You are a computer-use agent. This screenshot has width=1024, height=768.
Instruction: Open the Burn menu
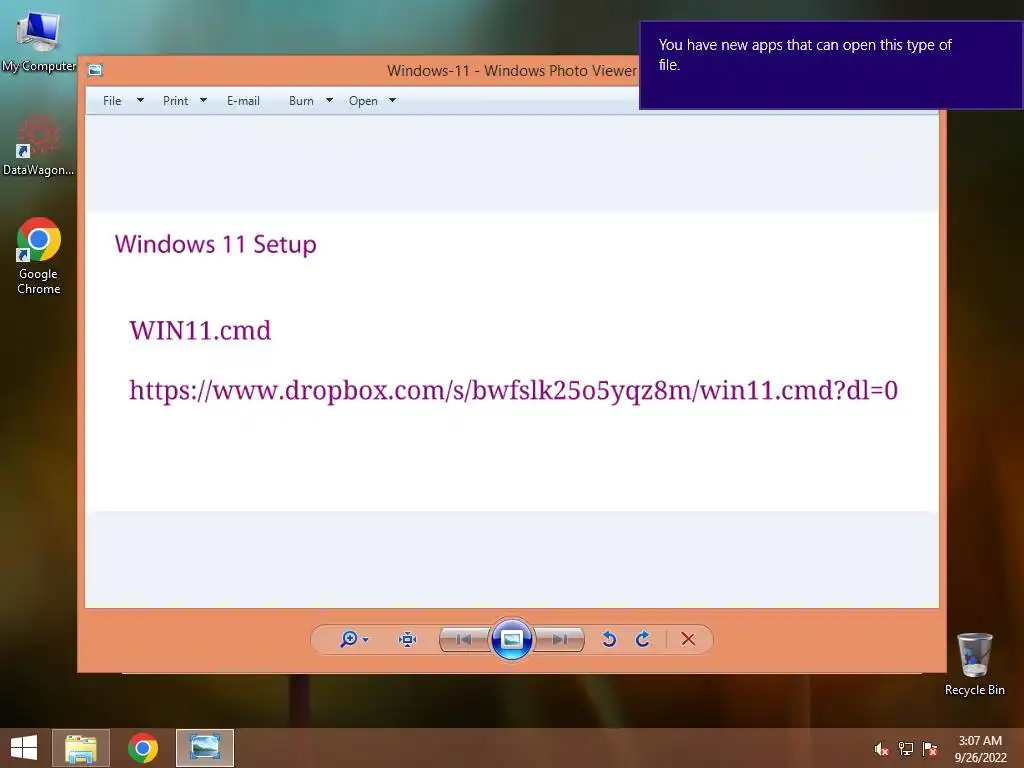pyautogui.click(x=301, y=101)
